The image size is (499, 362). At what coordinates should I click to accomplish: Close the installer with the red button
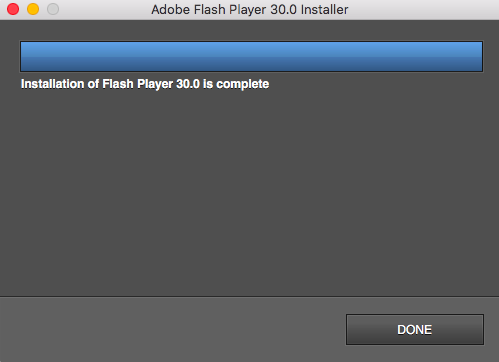pyautogui.click(x=13, y=9)
